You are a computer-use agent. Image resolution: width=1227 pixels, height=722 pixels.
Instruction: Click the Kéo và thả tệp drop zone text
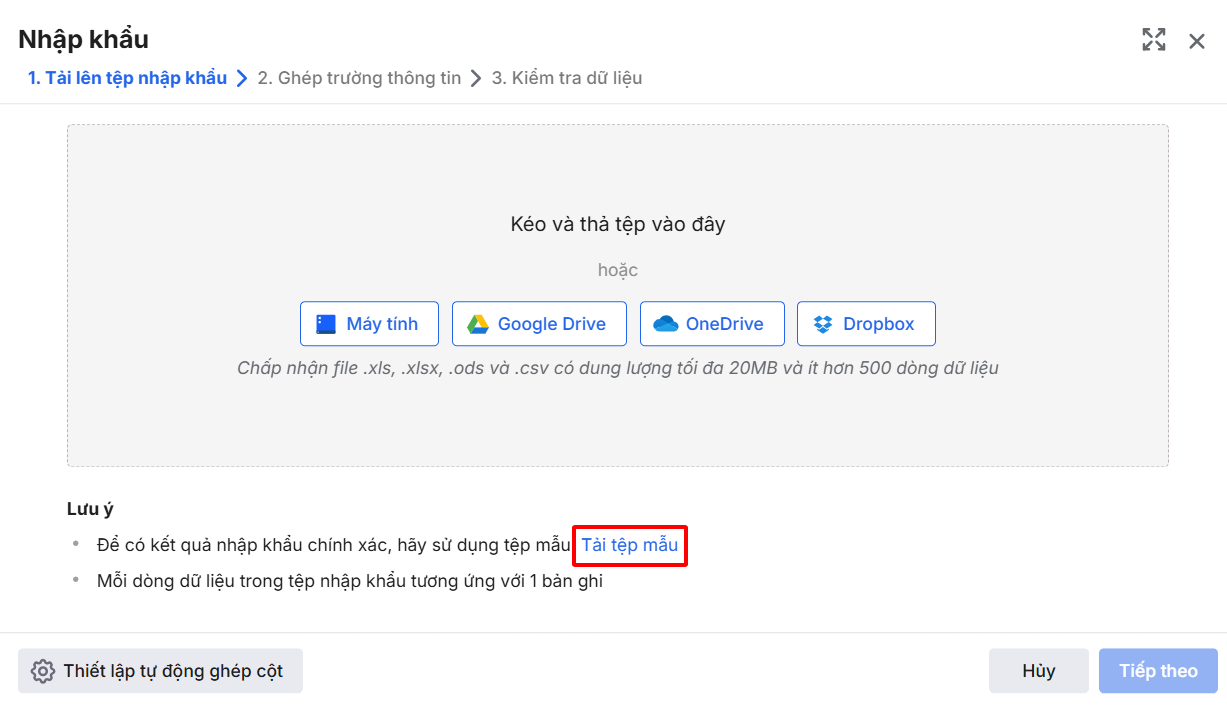617,224
